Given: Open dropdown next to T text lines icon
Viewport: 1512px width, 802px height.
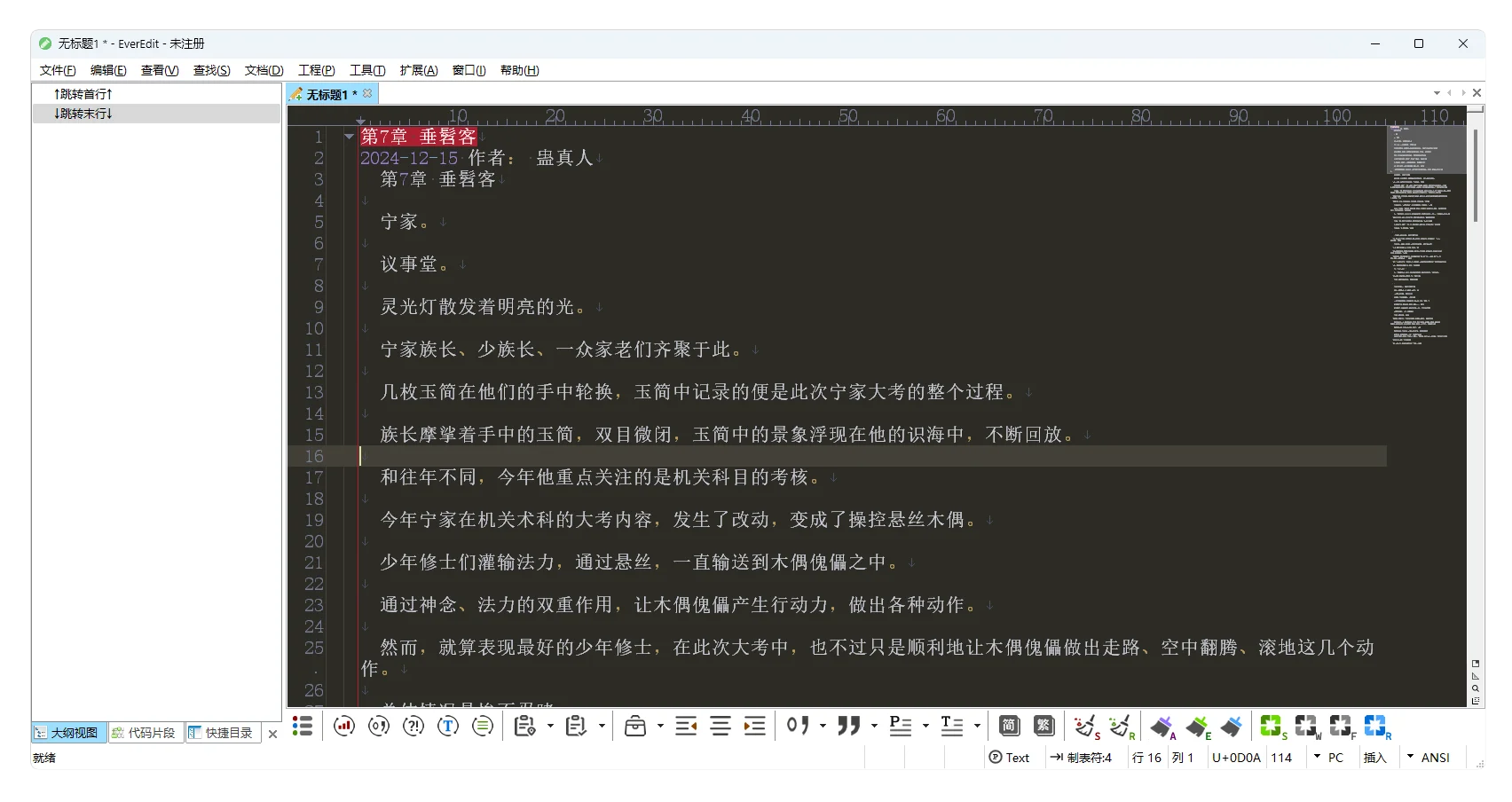Looking at the screenshot, I should [977, 727].
